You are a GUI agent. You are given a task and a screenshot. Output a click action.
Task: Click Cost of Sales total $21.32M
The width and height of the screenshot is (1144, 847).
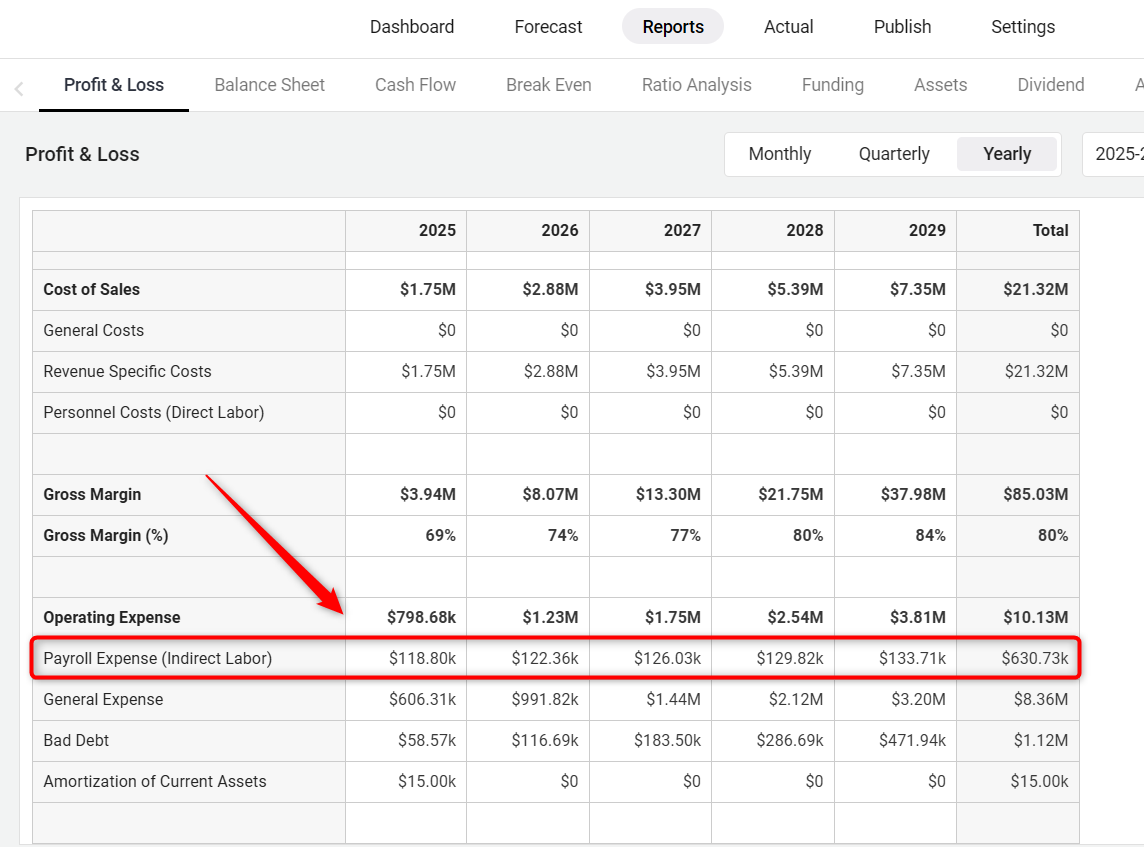tap(1035, 290)
